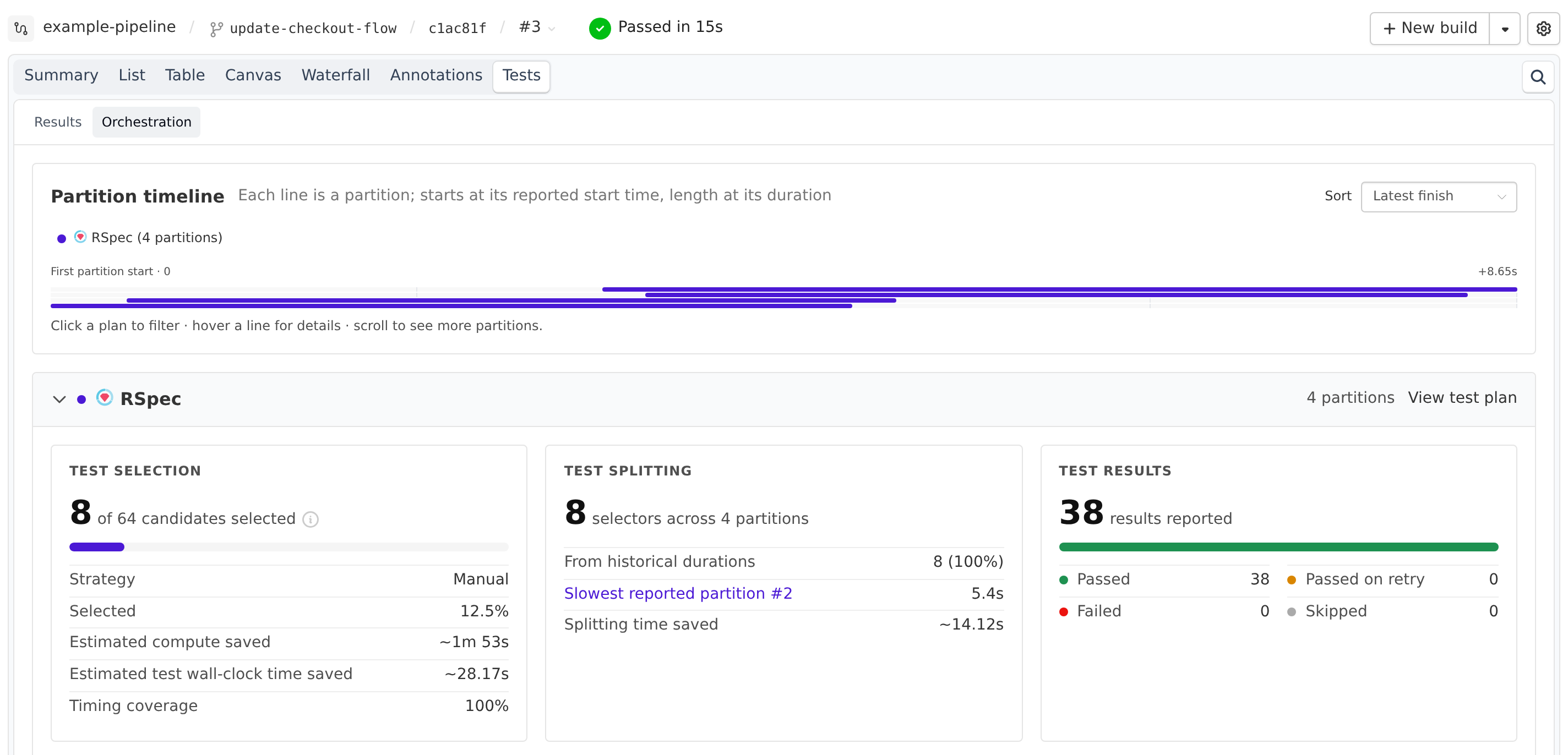Click the search magnifier icon

[x=1538, y=77]
